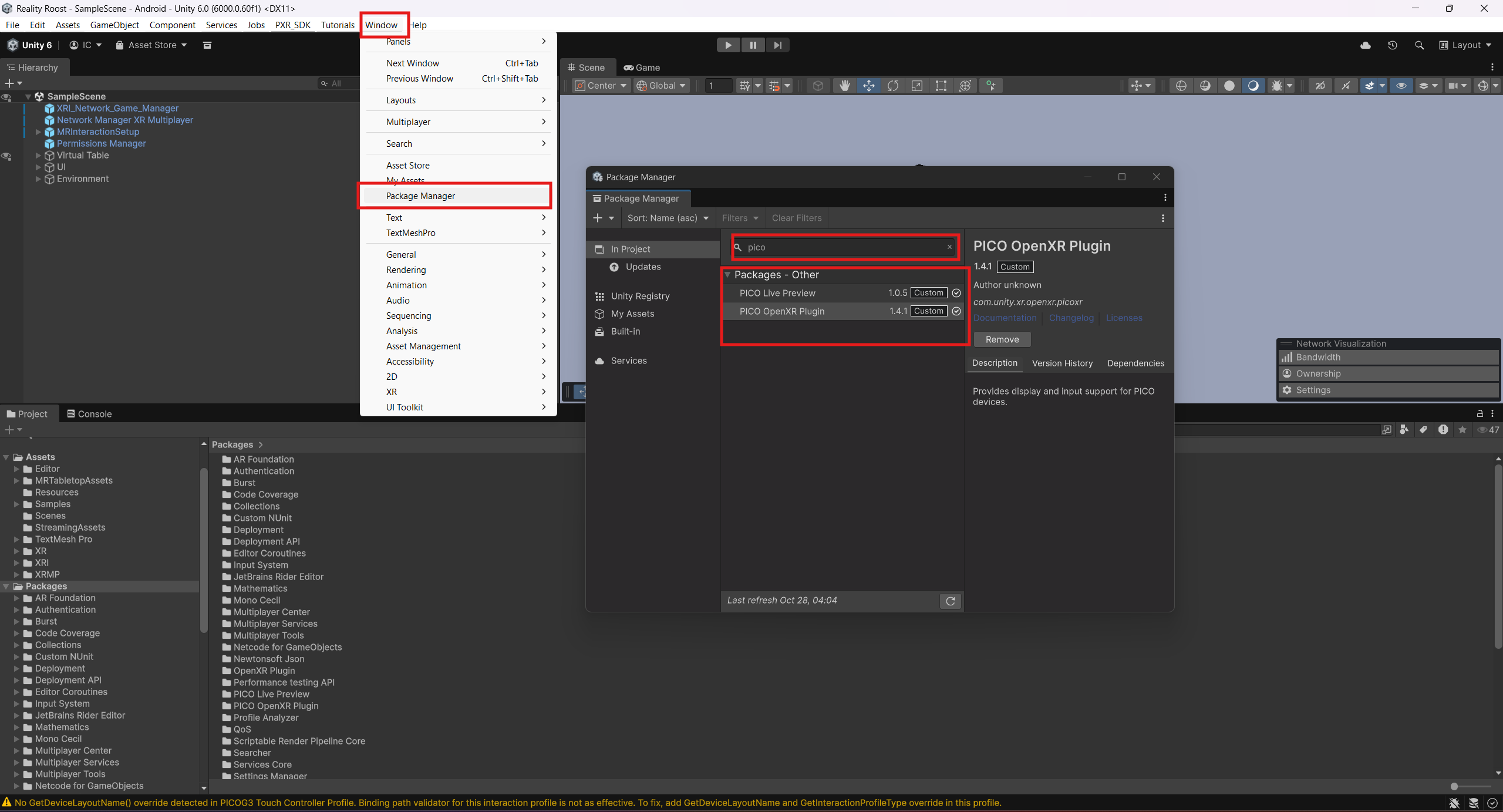Screen dimensions: 1503x812
Task: Open the Changelog link
Action: click(x=1071, y=318)
